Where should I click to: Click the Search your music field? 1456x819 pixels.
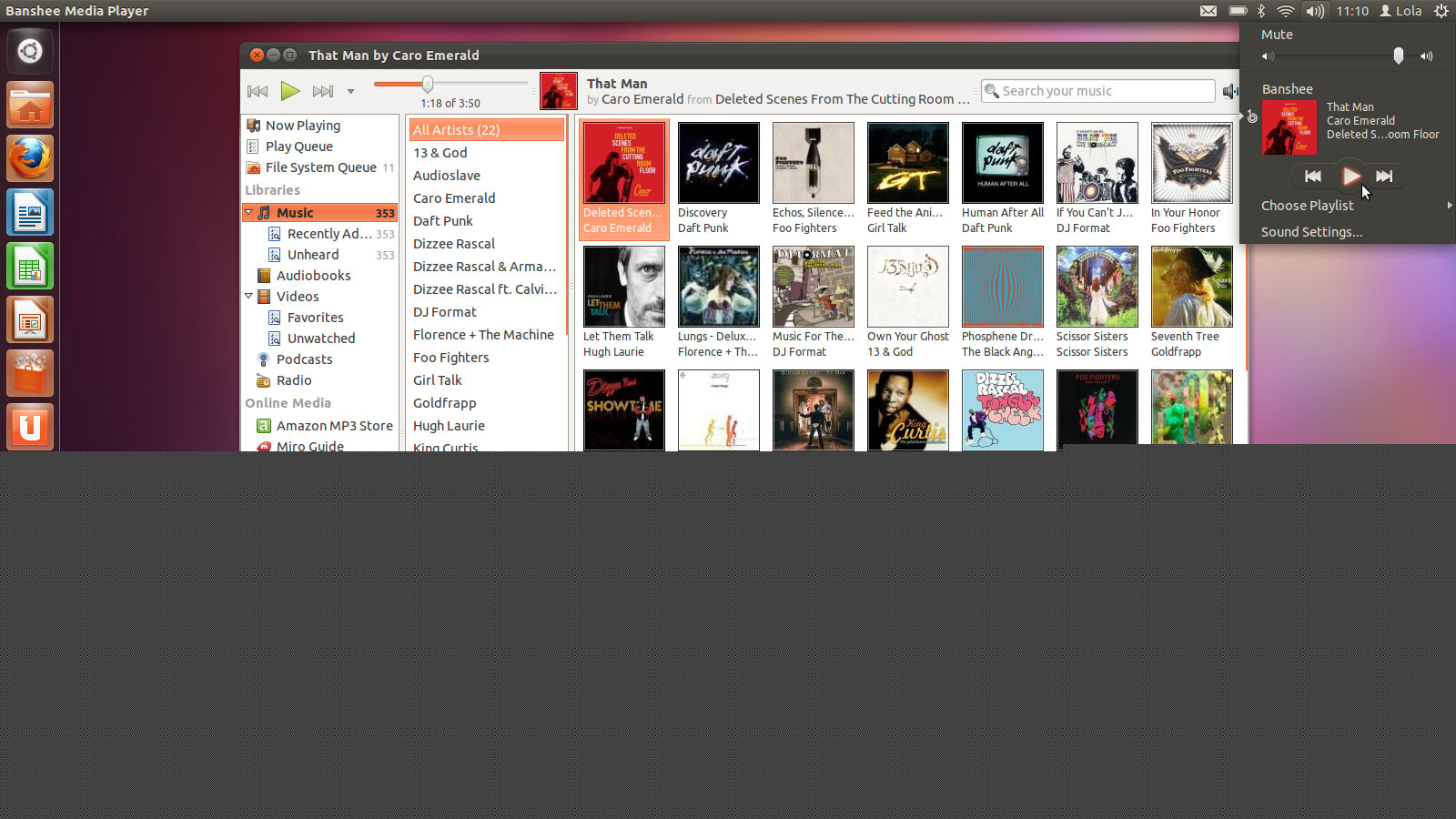1098,91
